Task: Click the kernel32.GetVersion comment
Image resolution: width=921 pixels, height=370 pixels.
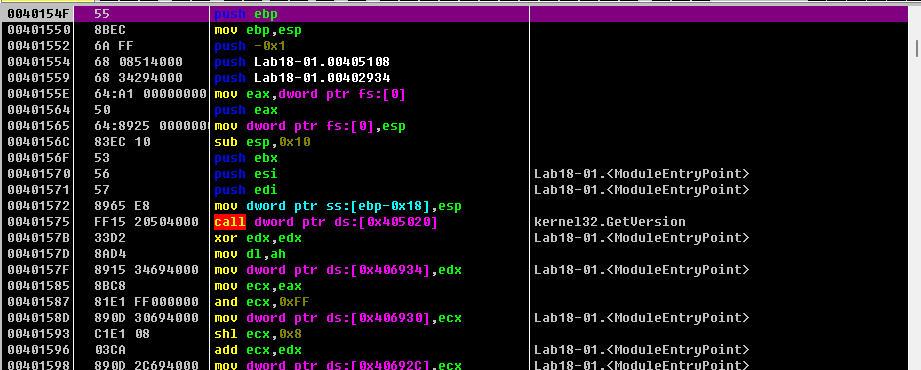Action: click(x=610, y=222)
